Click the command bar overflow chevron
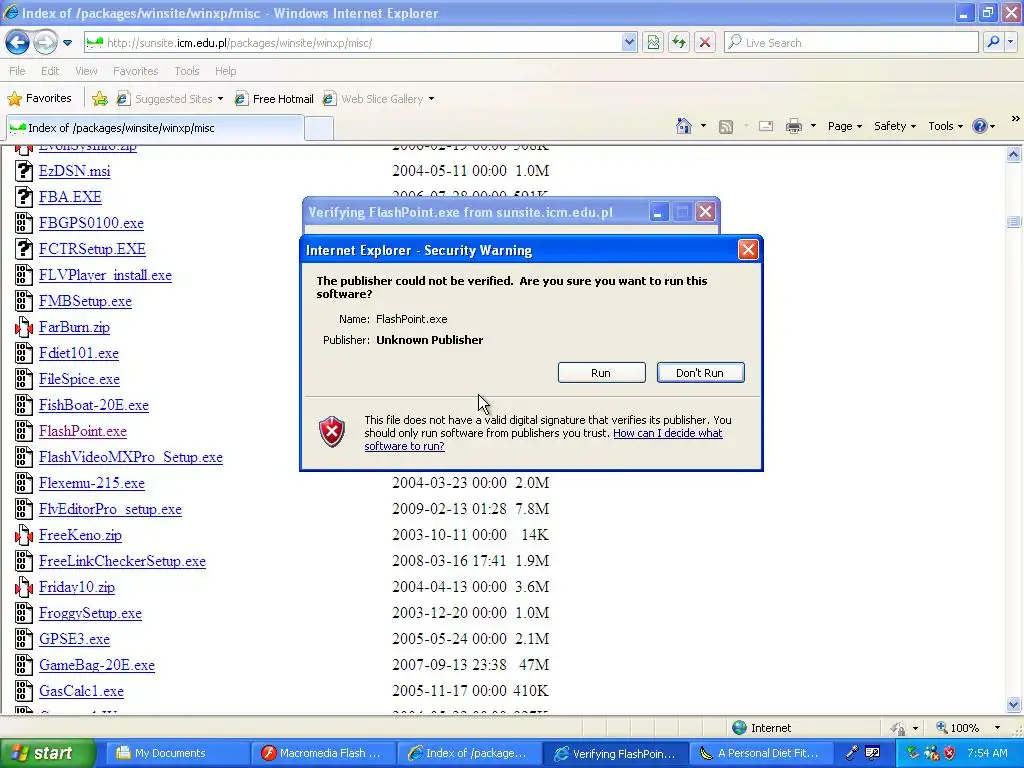This screenshot has width=1024, height=768. (1015, 118)
